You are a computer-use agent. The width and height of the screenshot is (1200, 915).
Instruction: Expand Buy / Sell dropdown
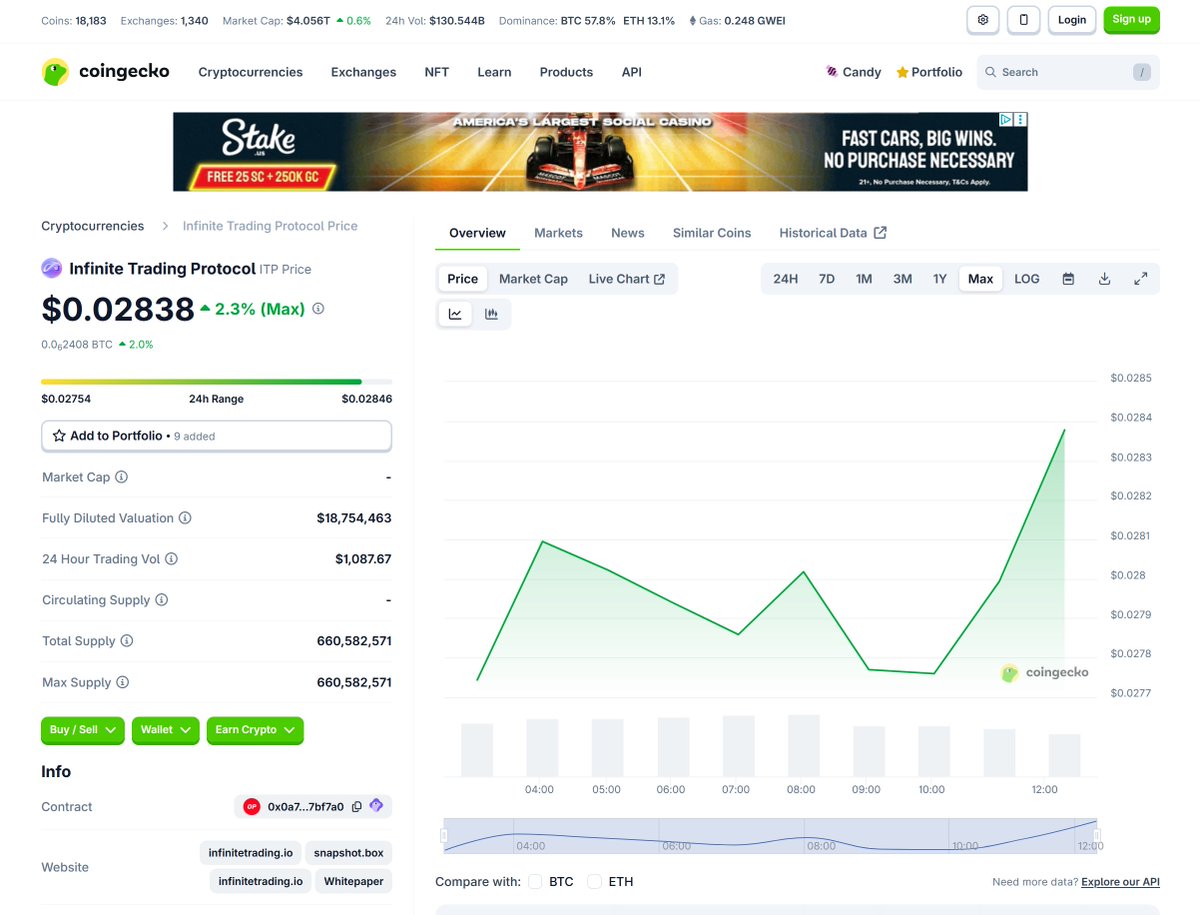[x=82, y=730]
